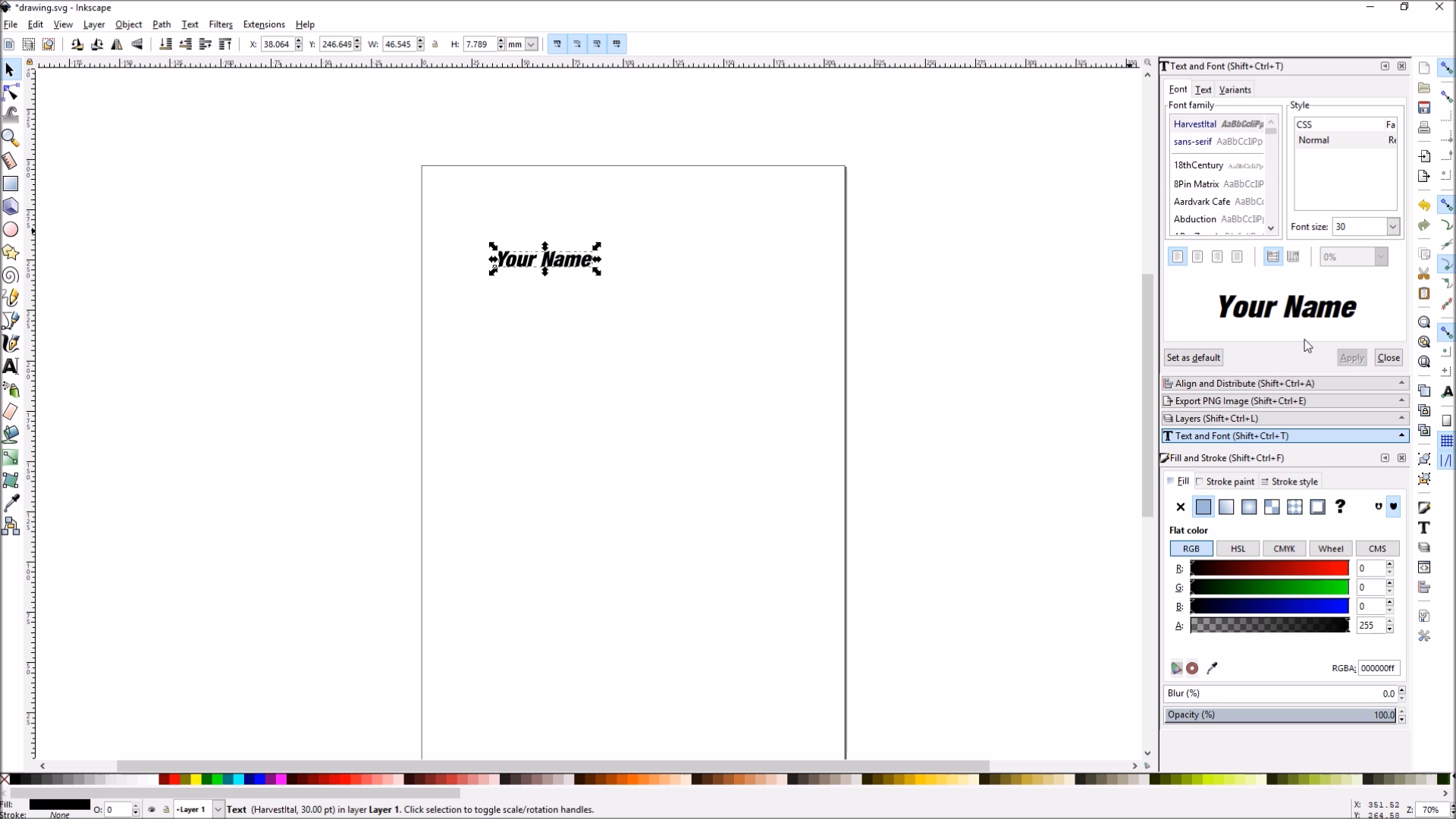Viewport: 1456px width, 819px height.
Task: Select the Node editing tool
Action: click(x=11, y=93)
